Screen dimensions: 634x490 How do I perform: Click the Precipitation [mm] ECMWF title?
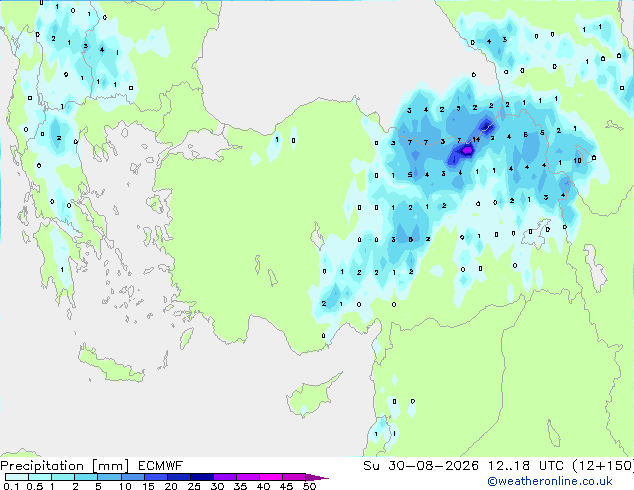(x=92, y=466)
